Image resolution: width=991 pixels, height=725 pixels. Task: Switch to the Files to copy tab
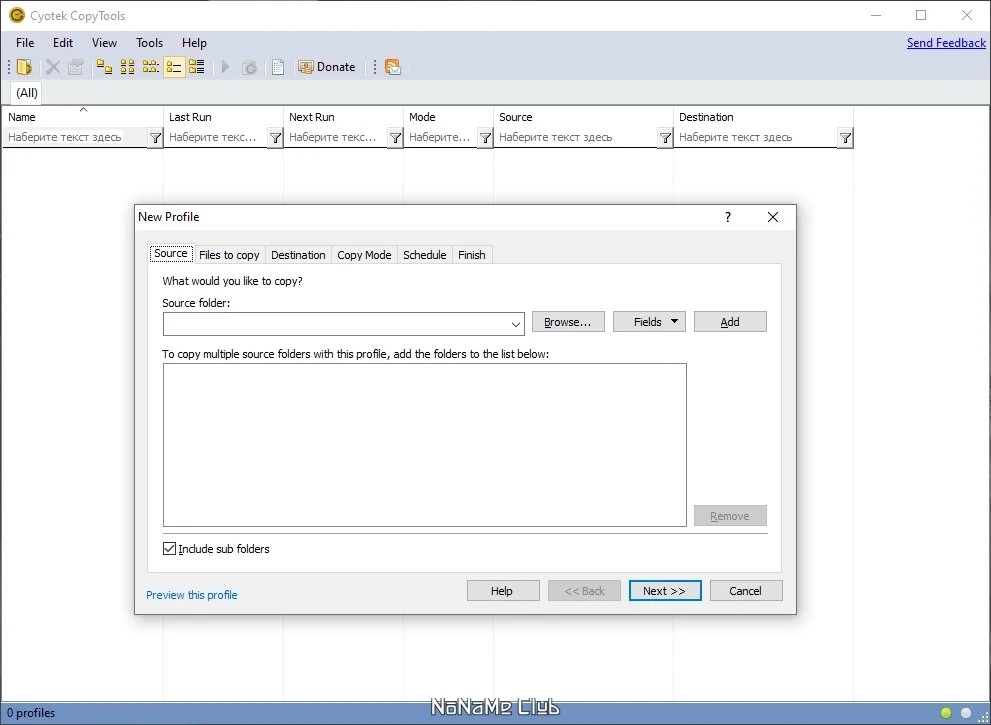(x=229, y=255)
